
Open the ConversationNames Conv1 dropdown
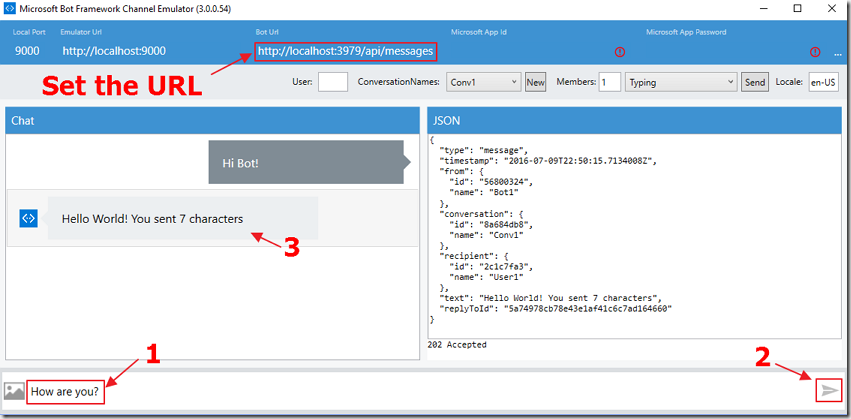[x=484, y=82]
